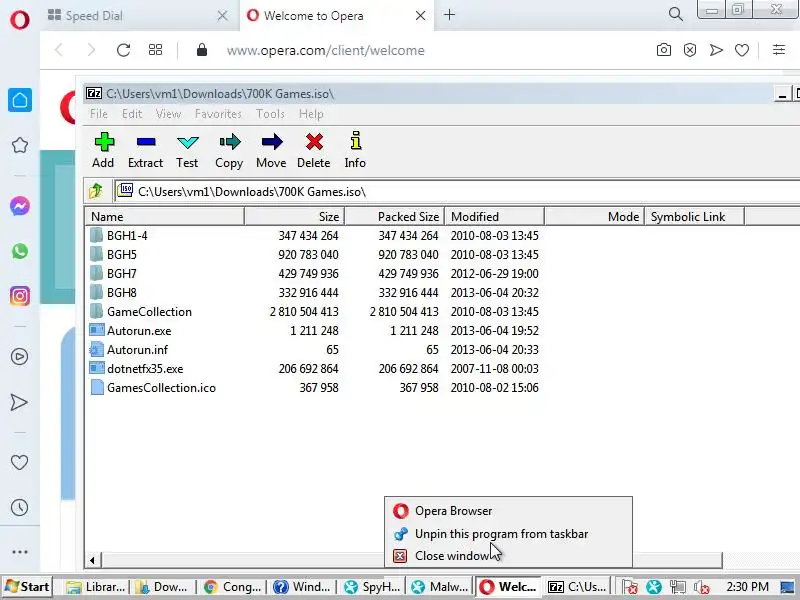Select the BGH7 folder row
Viewport: 800px width, 600px height.
coord(121,273)
